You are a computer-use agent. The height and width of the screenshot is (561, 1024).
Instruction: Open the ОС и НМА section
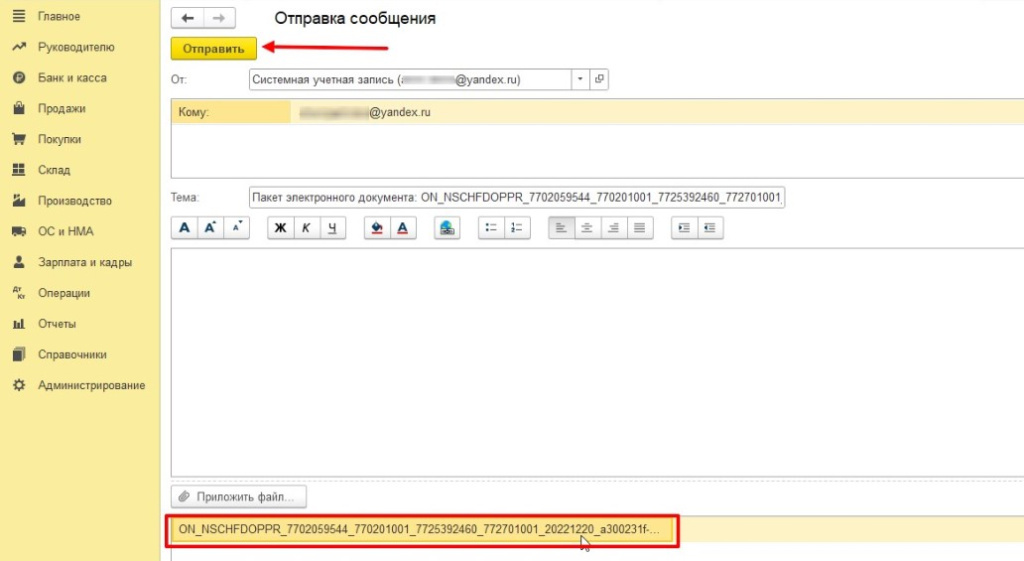[65, 231]
